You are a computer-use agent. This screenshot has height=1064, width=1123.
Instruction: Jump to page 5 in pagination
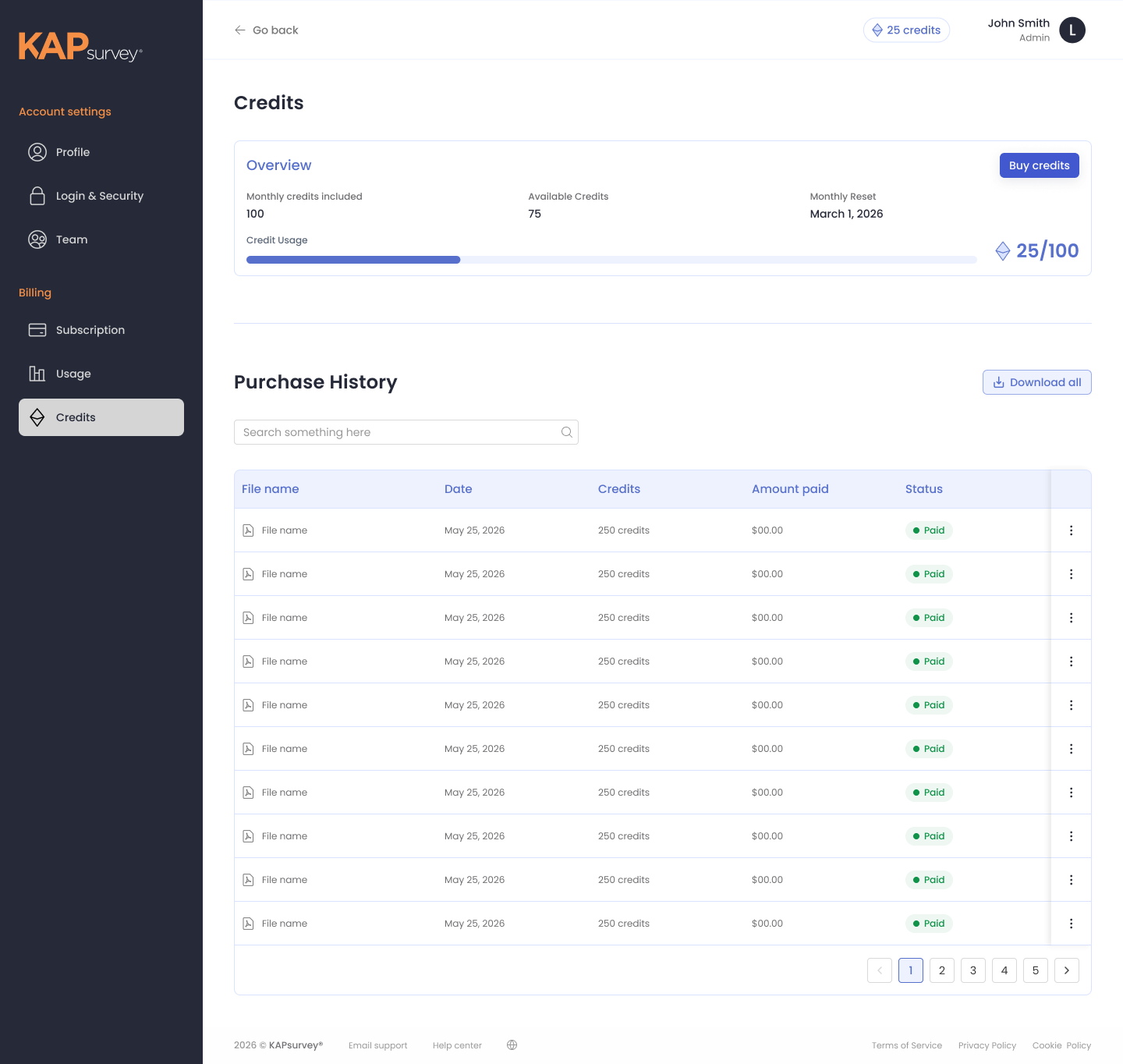pyautogui.click(x=1036, y=970)
